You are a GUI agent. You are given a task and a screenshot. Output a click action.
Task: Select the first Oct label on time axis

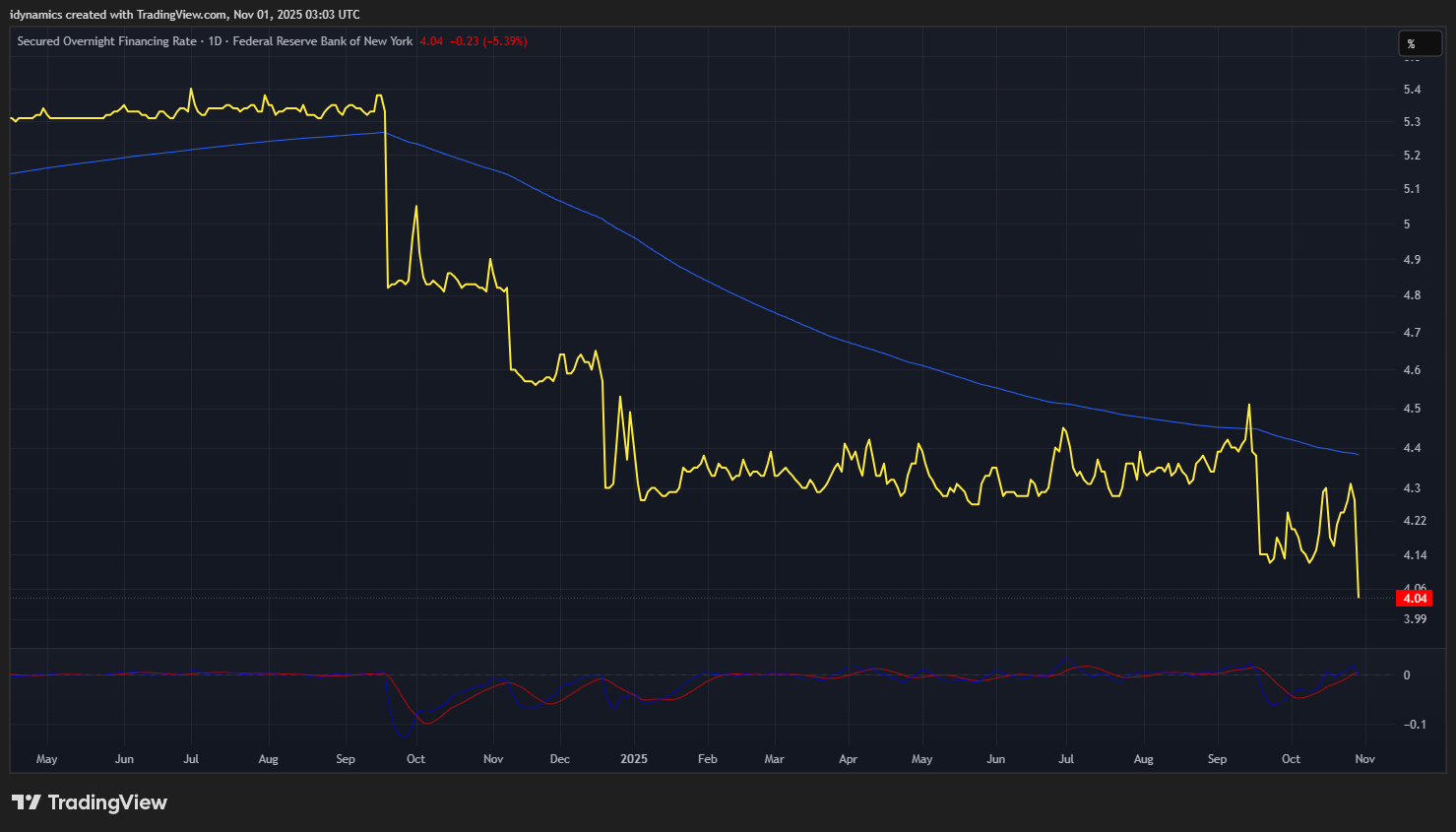(x=415, y=759)
